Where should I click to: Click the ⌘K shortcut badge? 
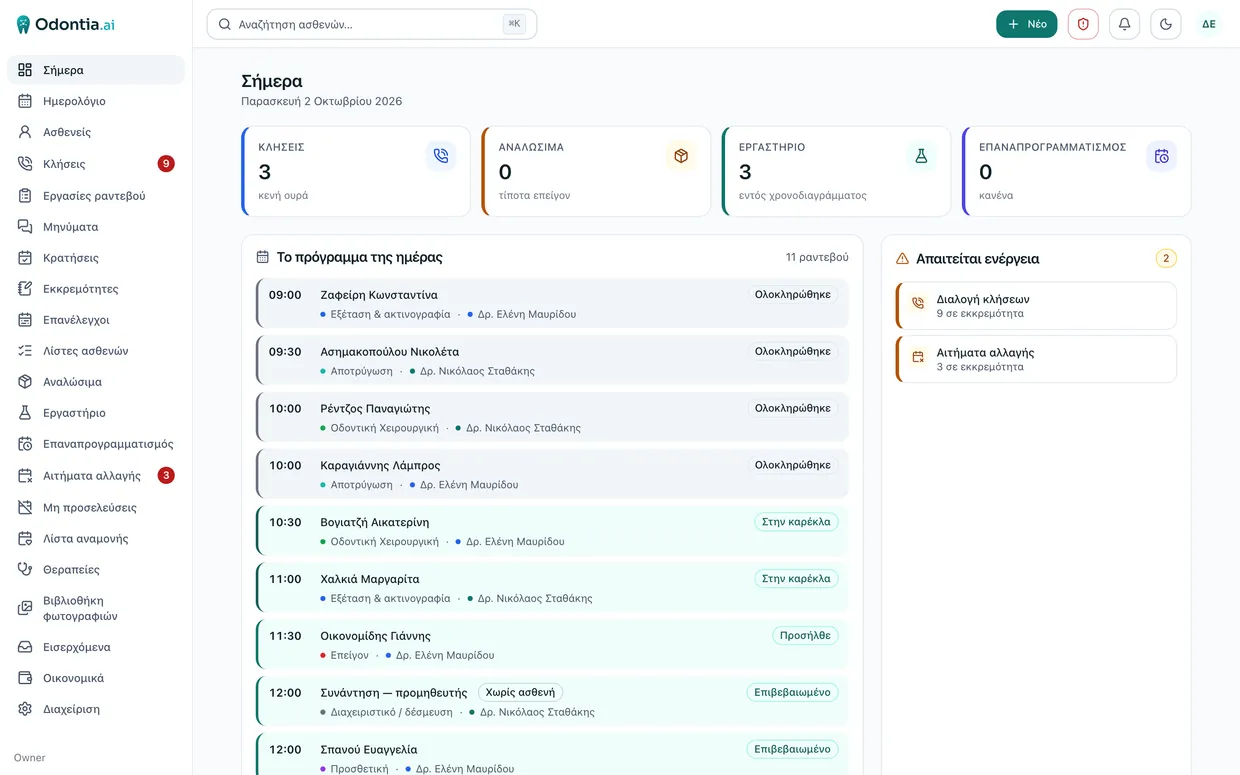coord(514,24)
